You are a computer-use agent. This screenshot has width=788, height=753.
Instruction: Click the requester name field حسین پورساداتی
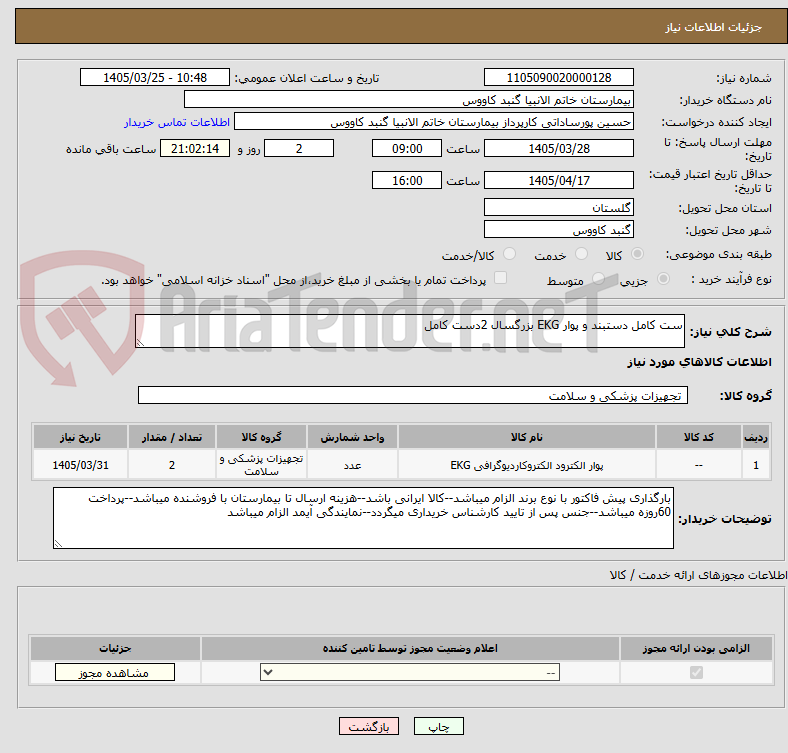[x=434, y=122]
